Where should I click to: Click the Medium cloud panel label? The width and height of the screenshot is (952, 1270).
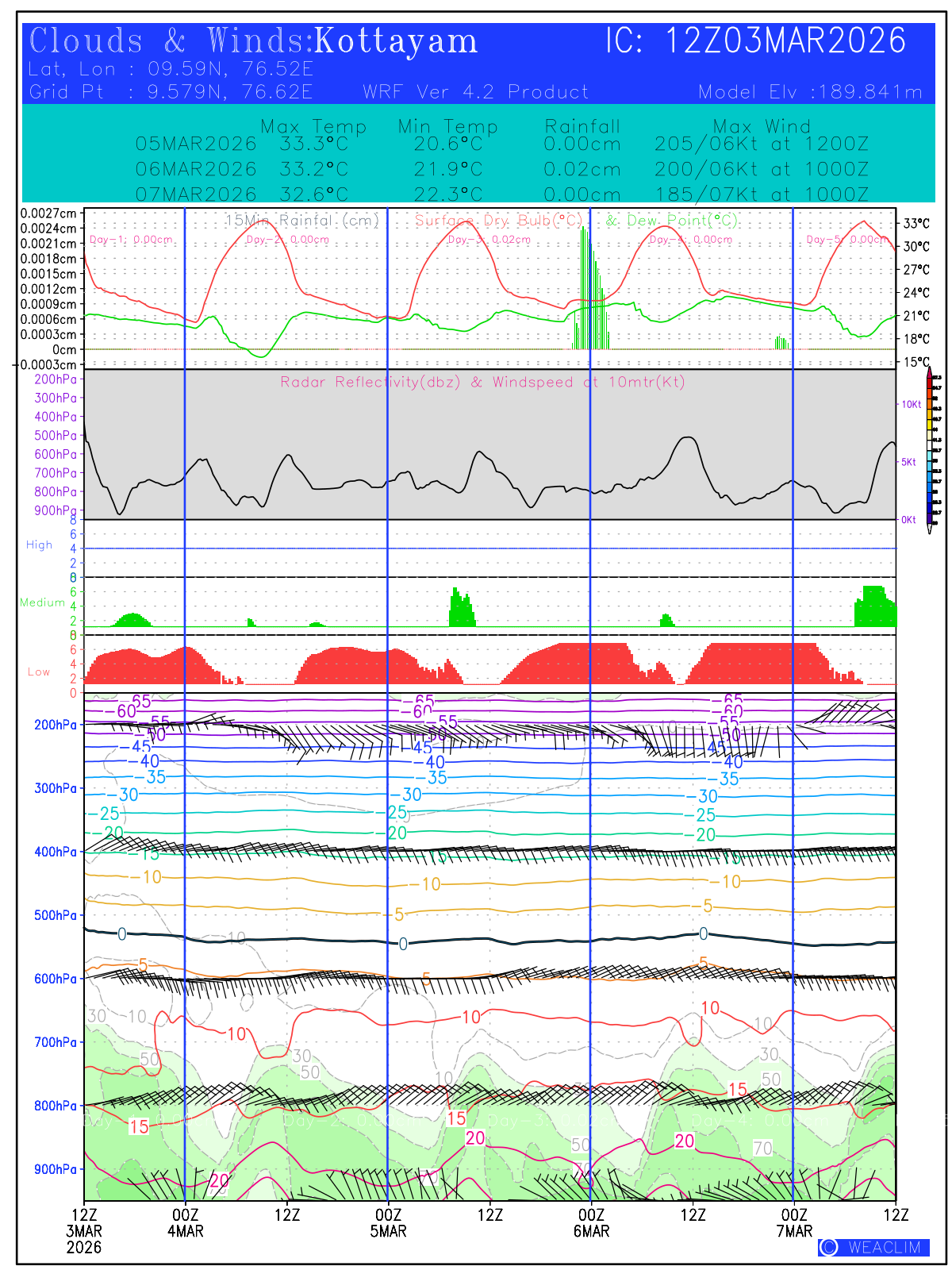[x=42, y=602]
